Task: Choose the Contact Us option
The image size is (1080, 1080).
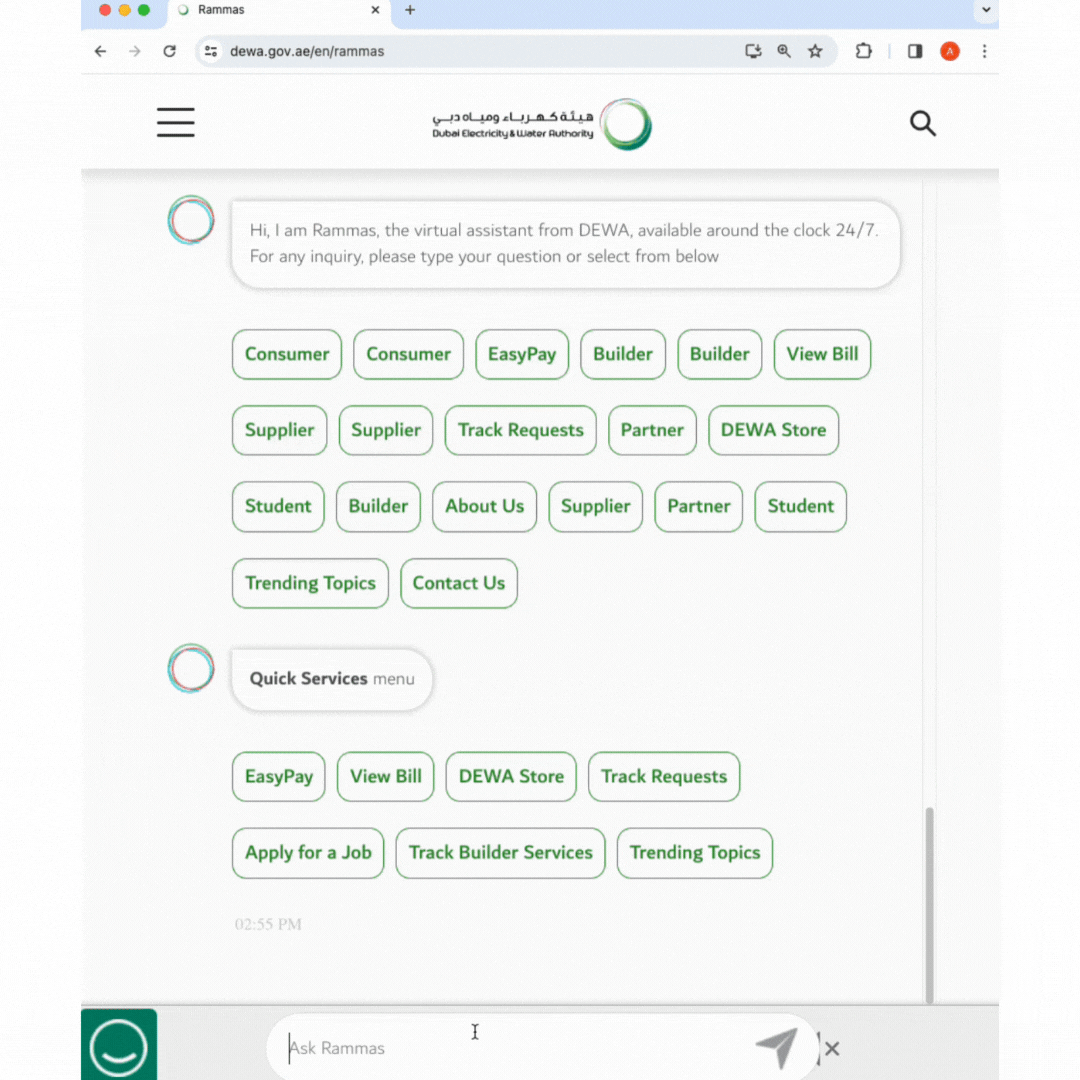Action: (459, 583)
